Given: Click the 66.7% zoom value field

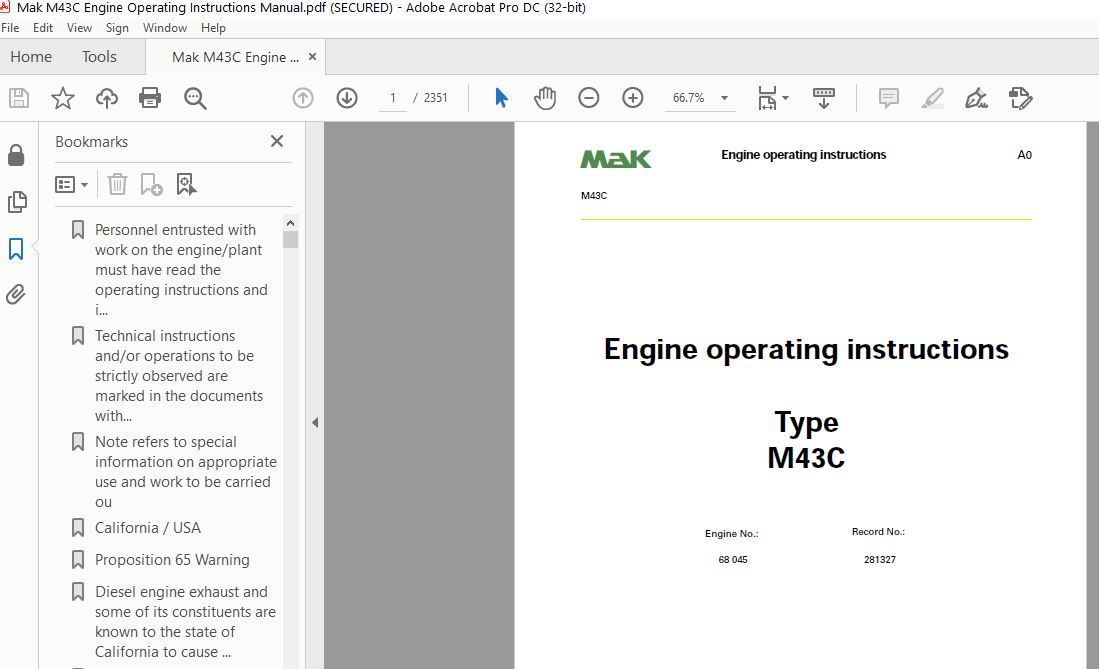Looking at the screenshot, I should pyautogui.click(x=688, y=97).
